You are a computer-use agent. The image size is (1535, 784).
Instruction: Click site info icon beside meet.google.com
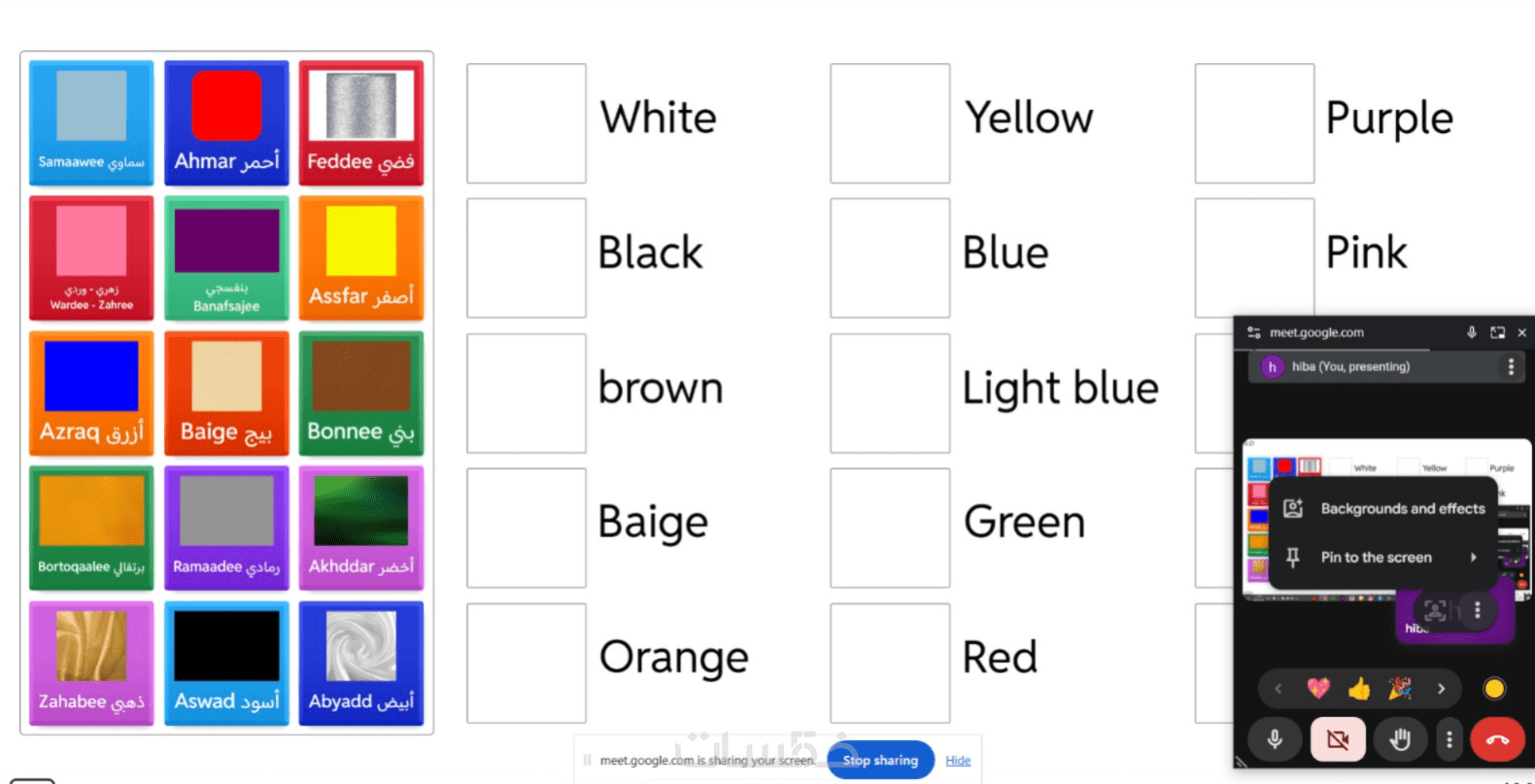[1254, 332]
